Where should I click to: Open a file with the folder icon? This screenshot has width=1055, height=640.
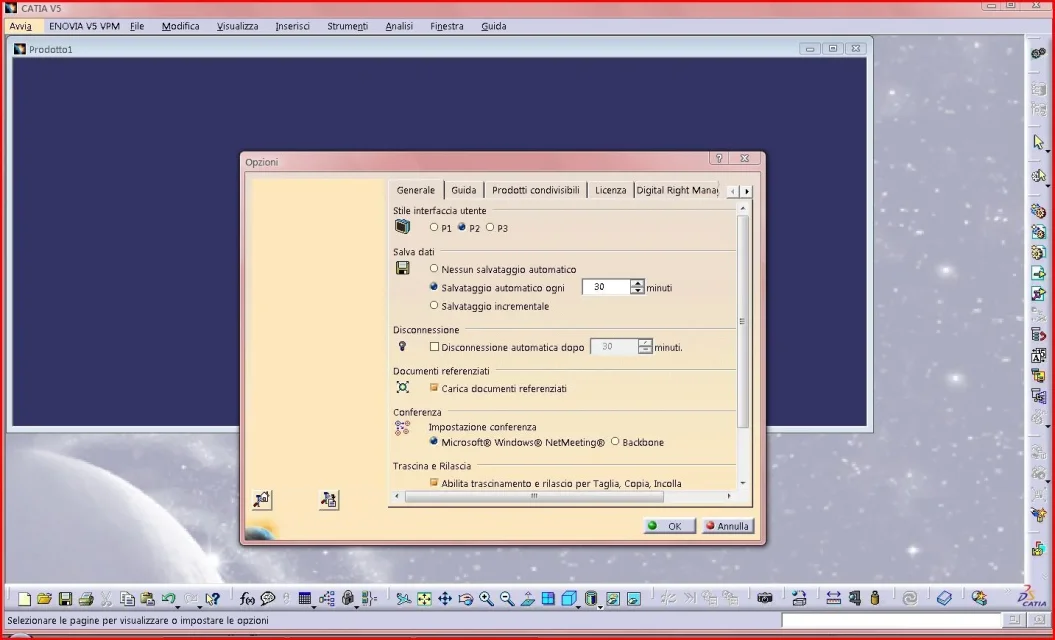[44, 599]
